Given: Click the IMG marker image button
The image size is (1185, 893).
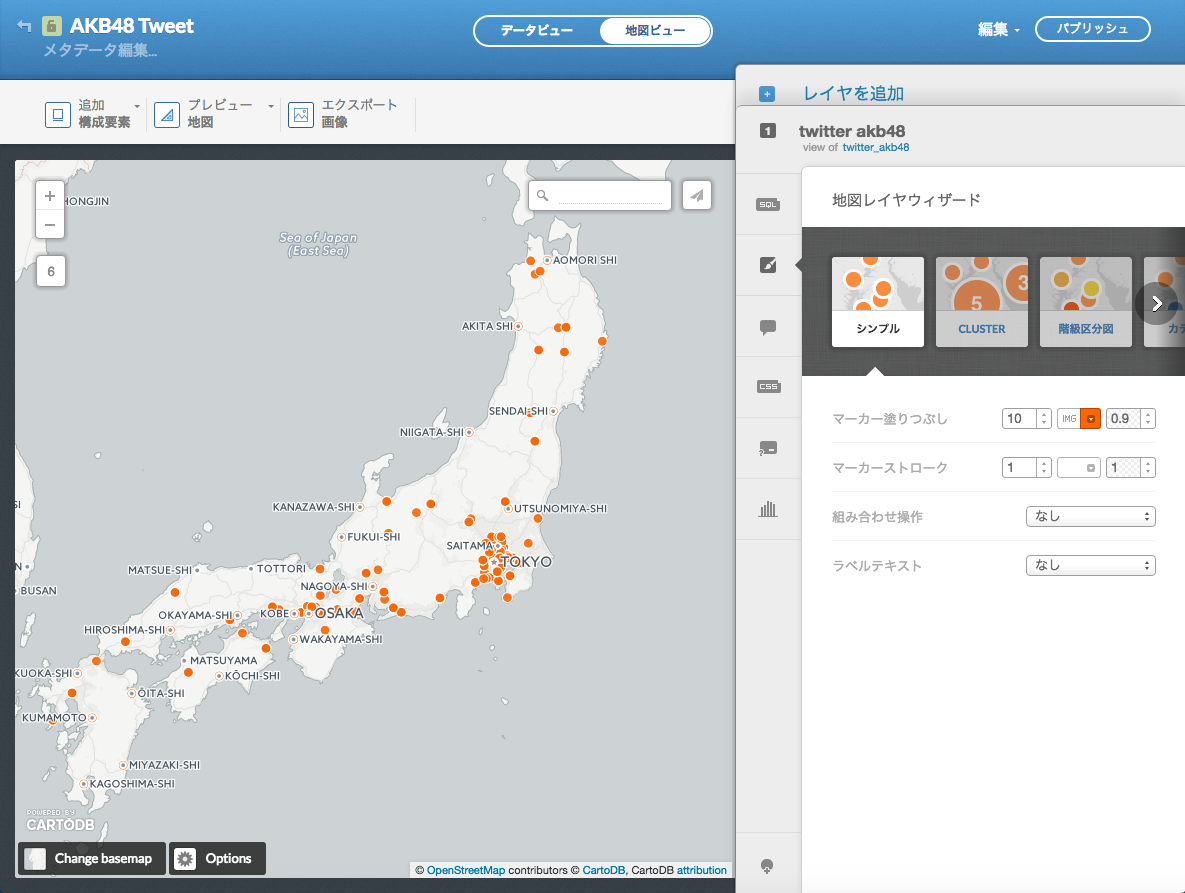Looking at the screenshot, I should click(1069, 419).
